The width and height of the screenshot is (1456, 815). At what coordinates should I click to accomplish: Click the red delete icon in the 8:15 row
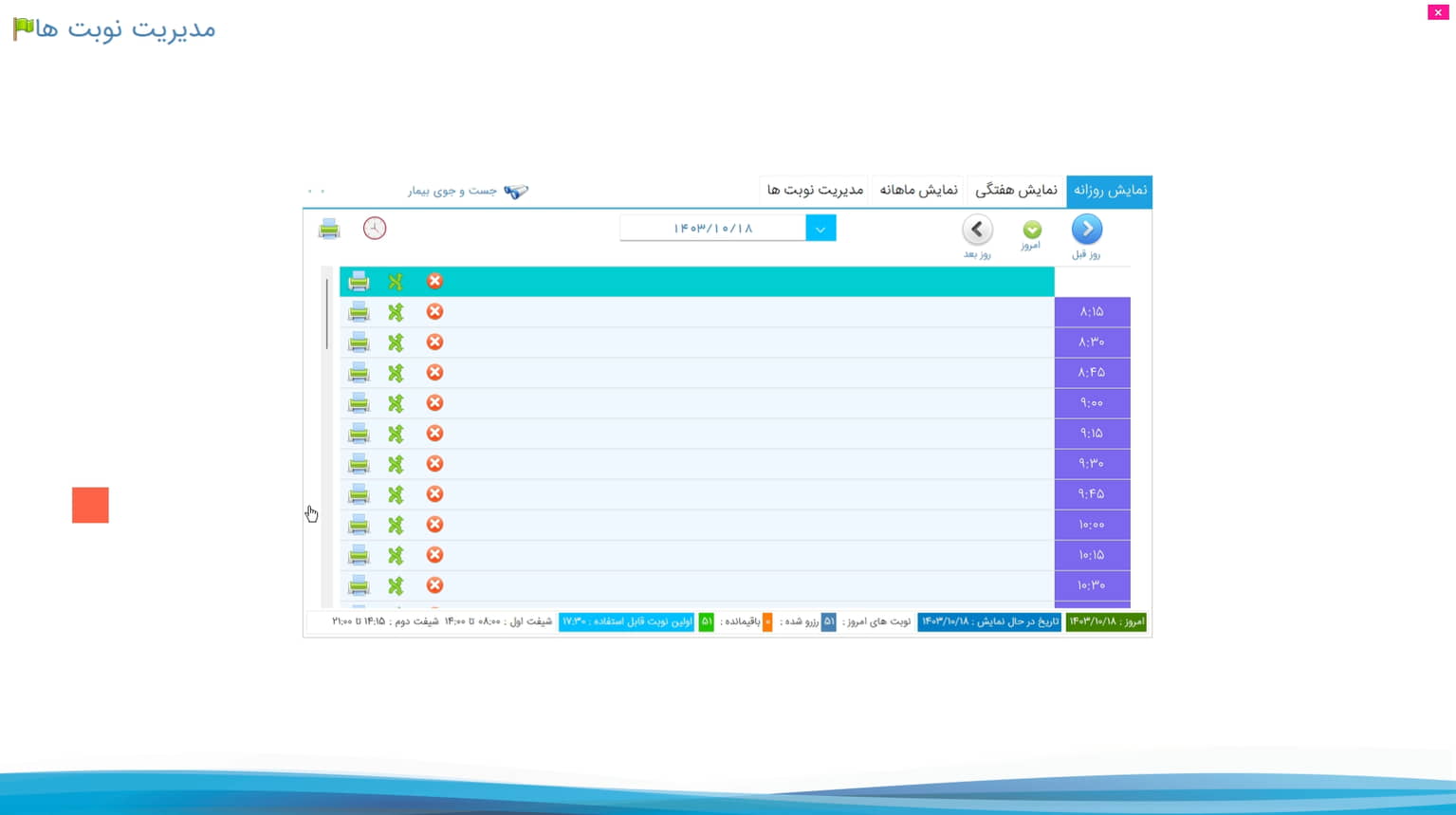point(434,312)
